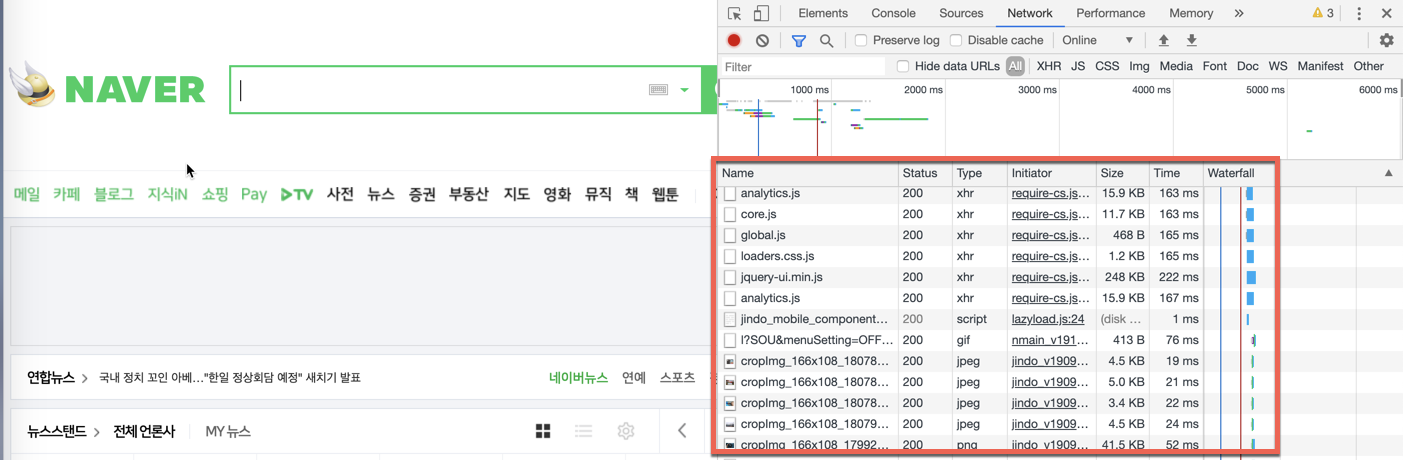
Task: Sort by Type column header
Action: tap(978, 173)
